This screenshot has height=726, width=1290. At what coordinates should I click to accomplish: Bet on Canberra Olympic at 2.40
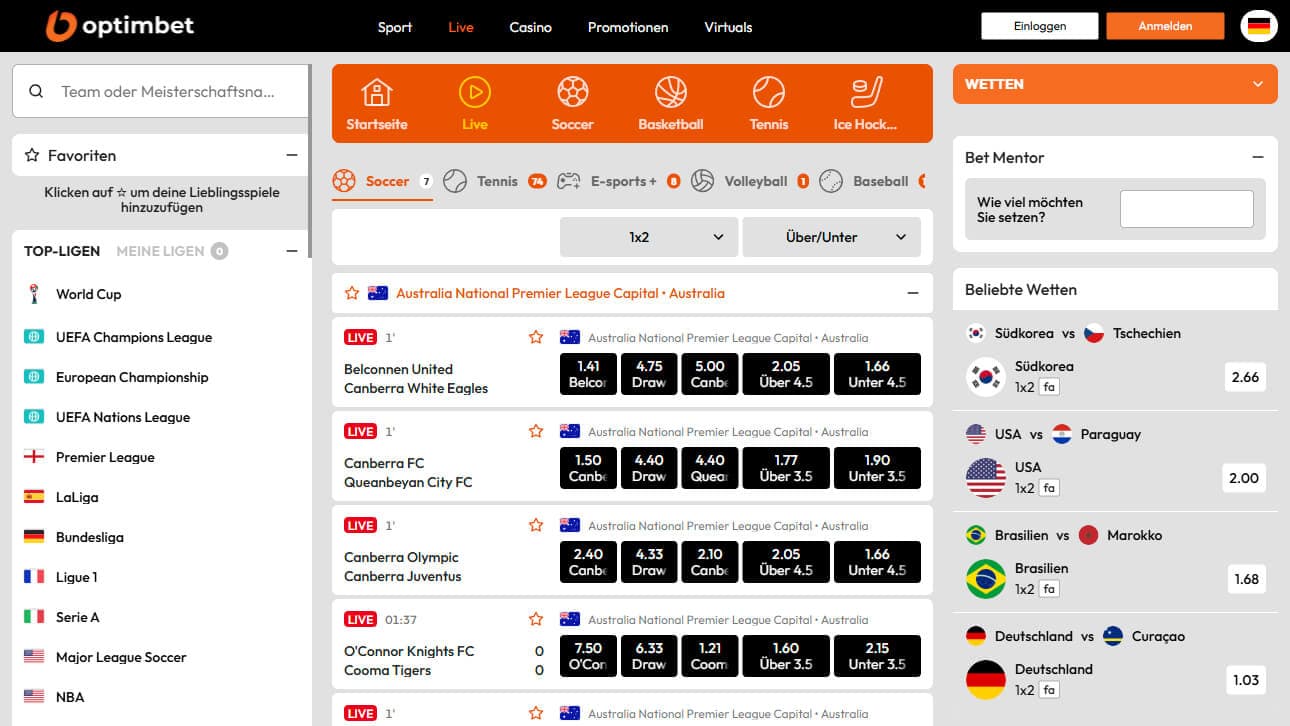[588, 562]
